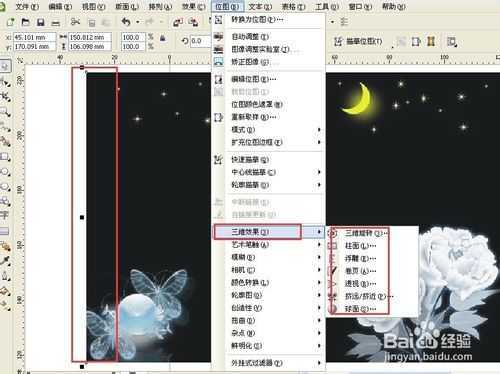Open the undo history dropdown arrow

coord(137,22)
